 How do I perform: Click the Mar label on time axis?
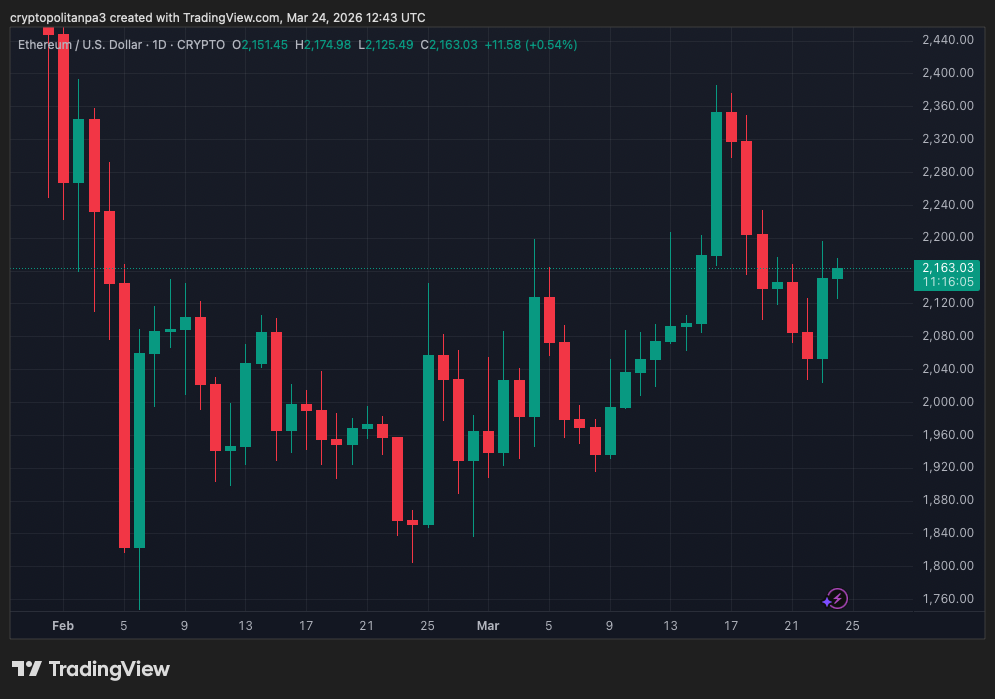pyautogui.click(x=487, y=626)
